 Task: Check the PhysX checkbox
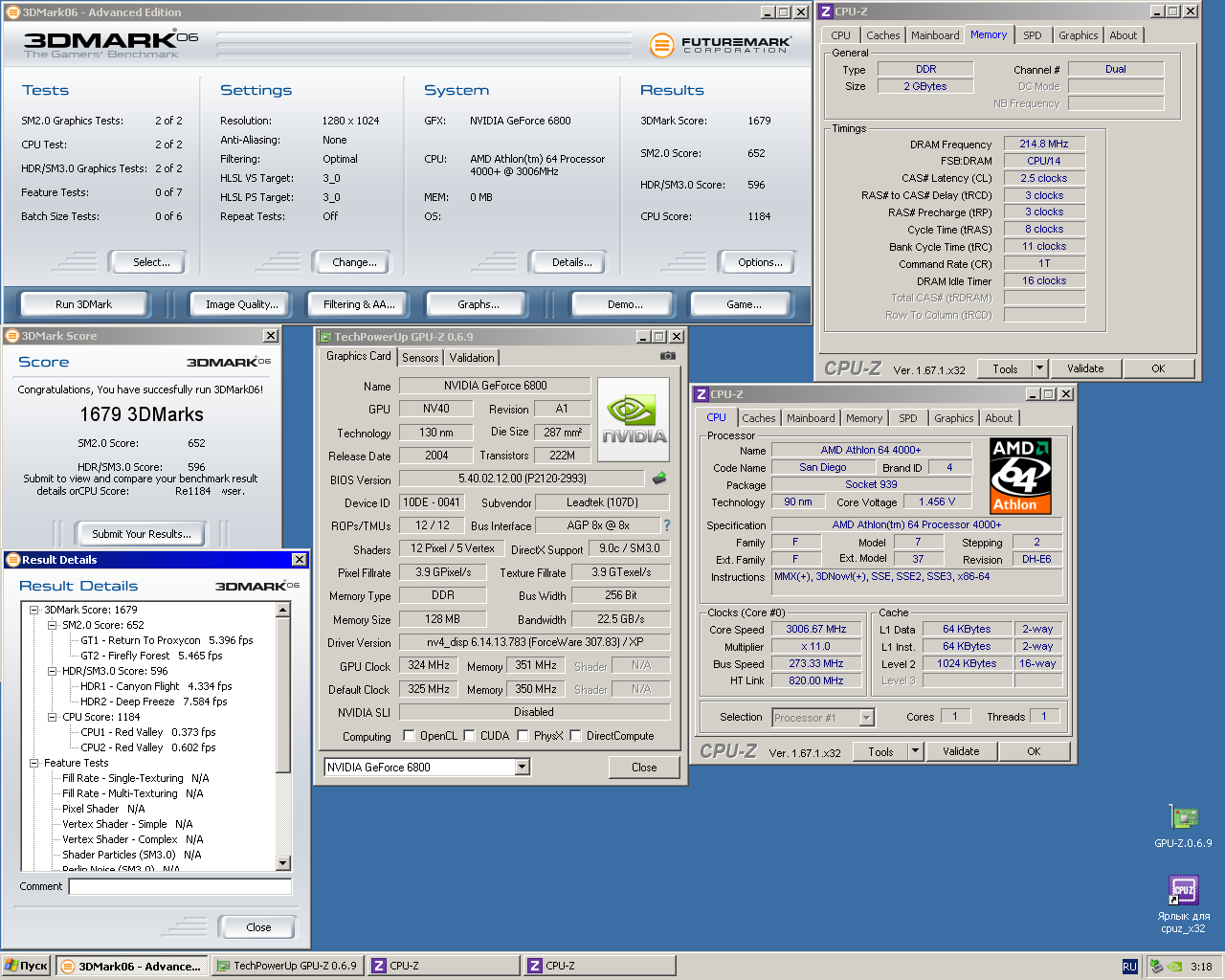(x=523, y=736)
